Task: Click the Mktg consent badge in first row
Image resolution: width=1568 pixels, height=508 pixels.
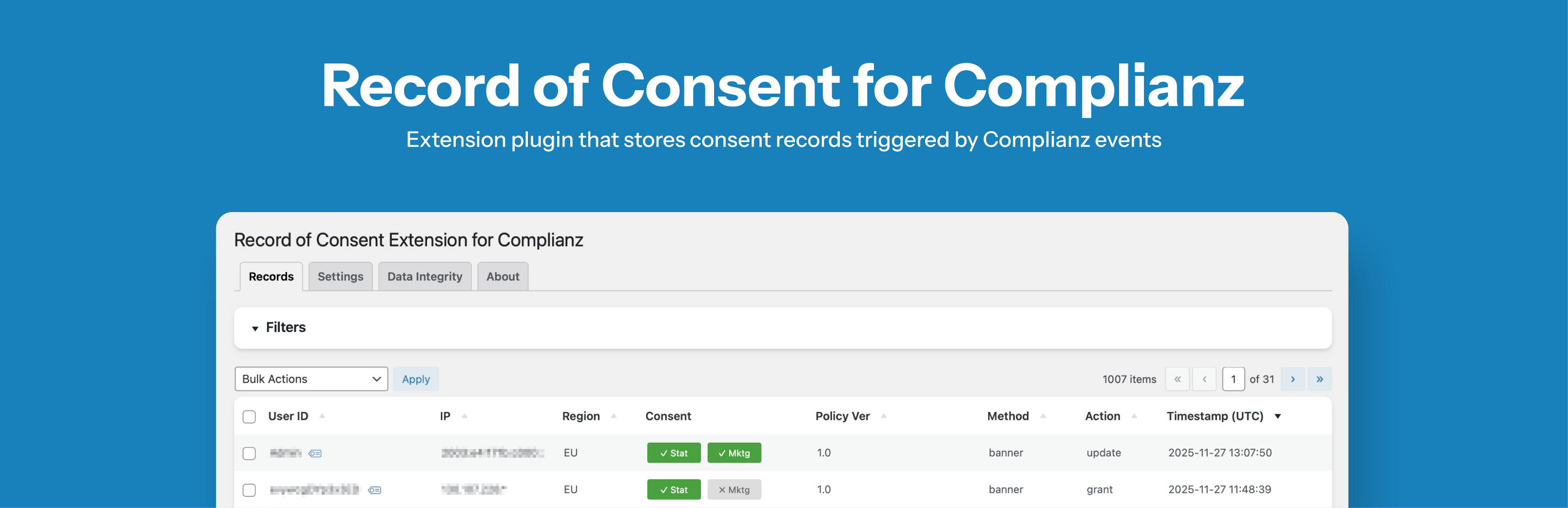Action: point(734,452)
